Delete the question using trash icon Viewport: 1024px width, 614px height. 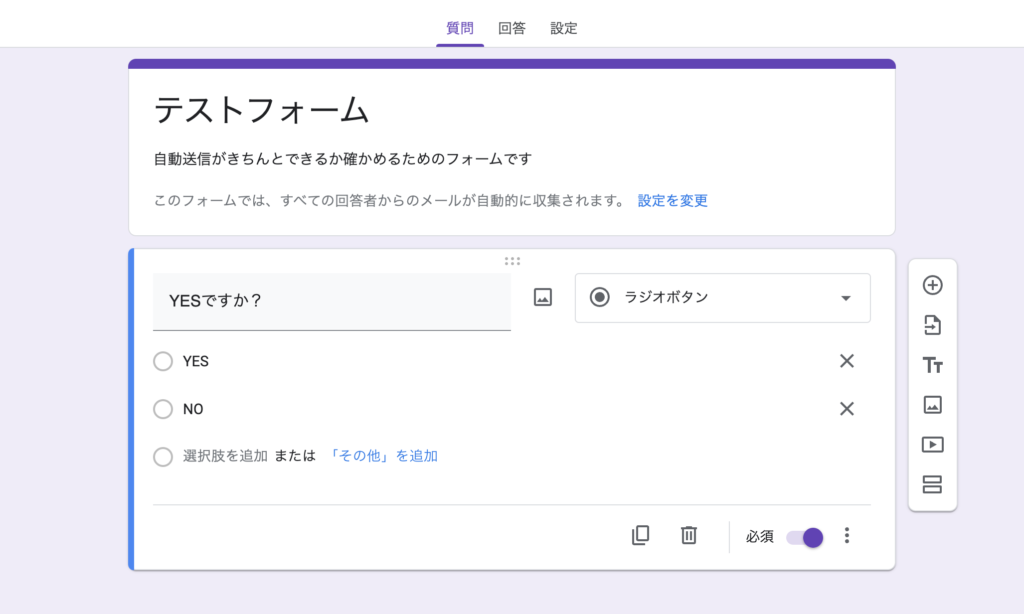pos(688,535)
